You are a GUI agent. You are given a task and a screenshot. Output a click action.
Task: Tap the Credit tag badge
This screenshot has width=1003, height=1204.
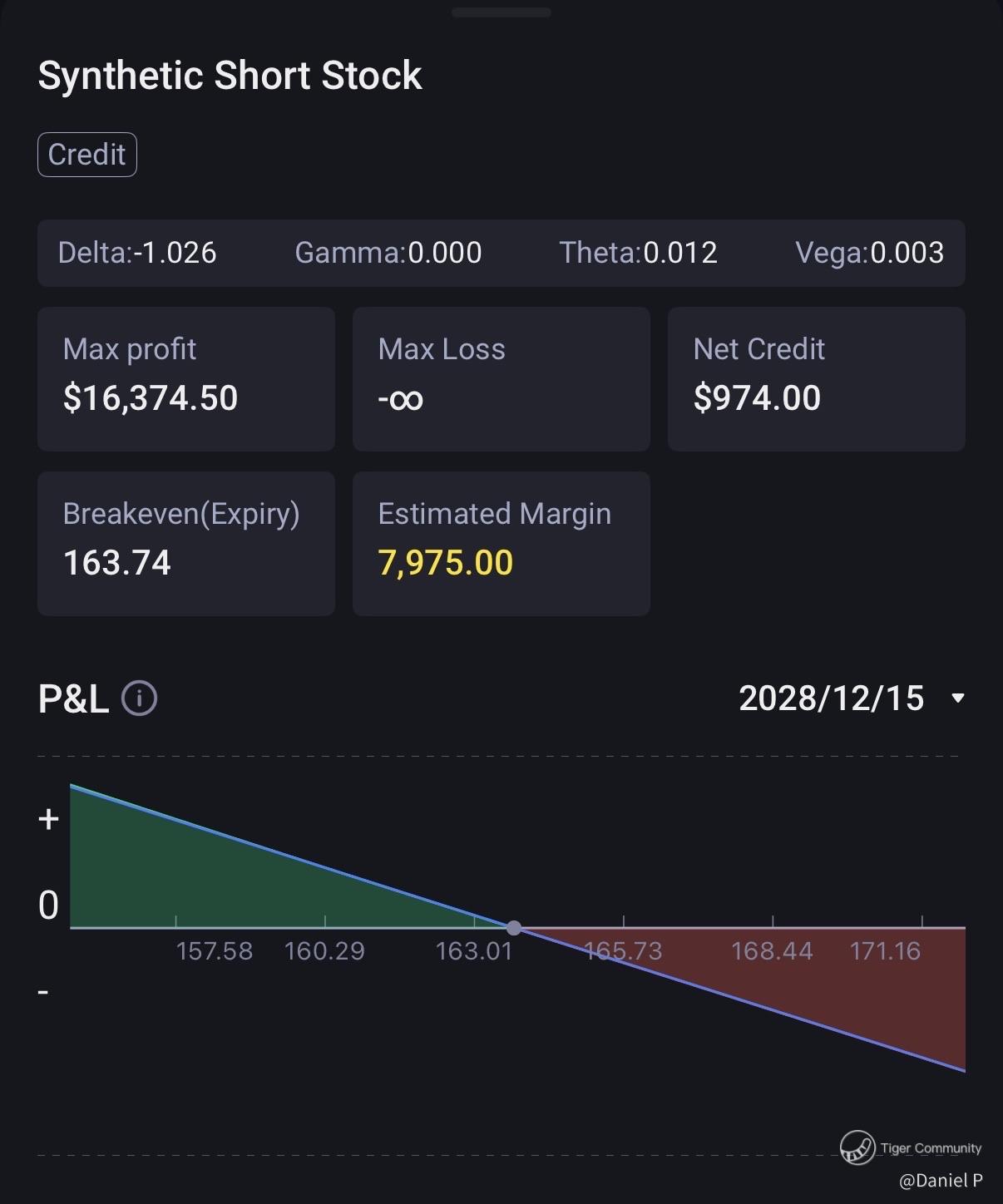pos(87,155)
